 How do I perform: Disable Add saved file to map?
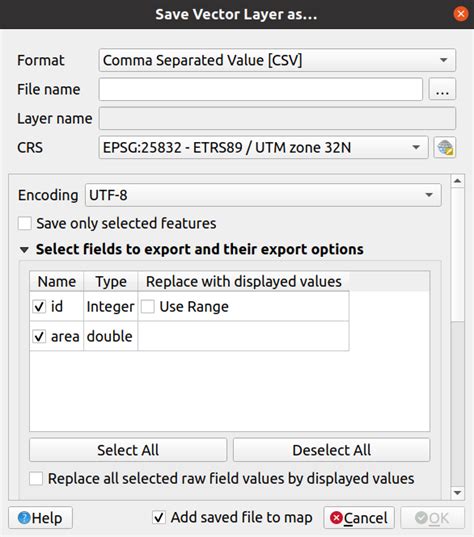159,517
